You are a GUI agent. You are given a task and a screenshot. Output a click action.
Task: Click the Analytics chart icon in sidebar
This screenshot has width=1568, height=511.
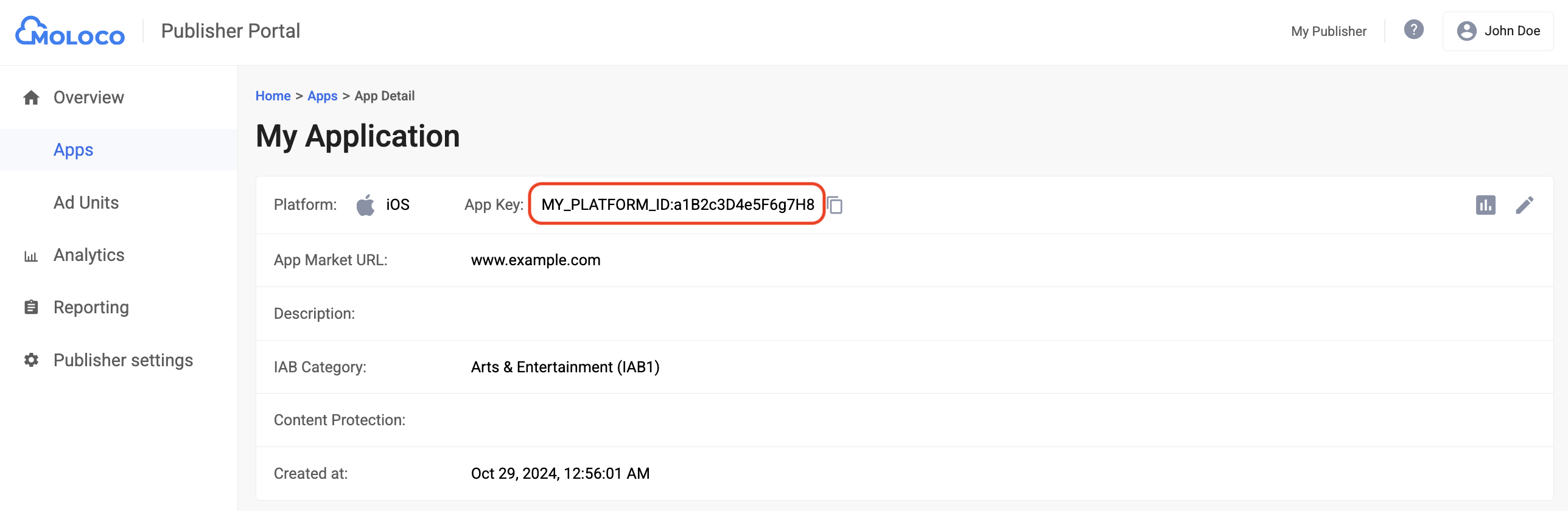coord(31,256)
